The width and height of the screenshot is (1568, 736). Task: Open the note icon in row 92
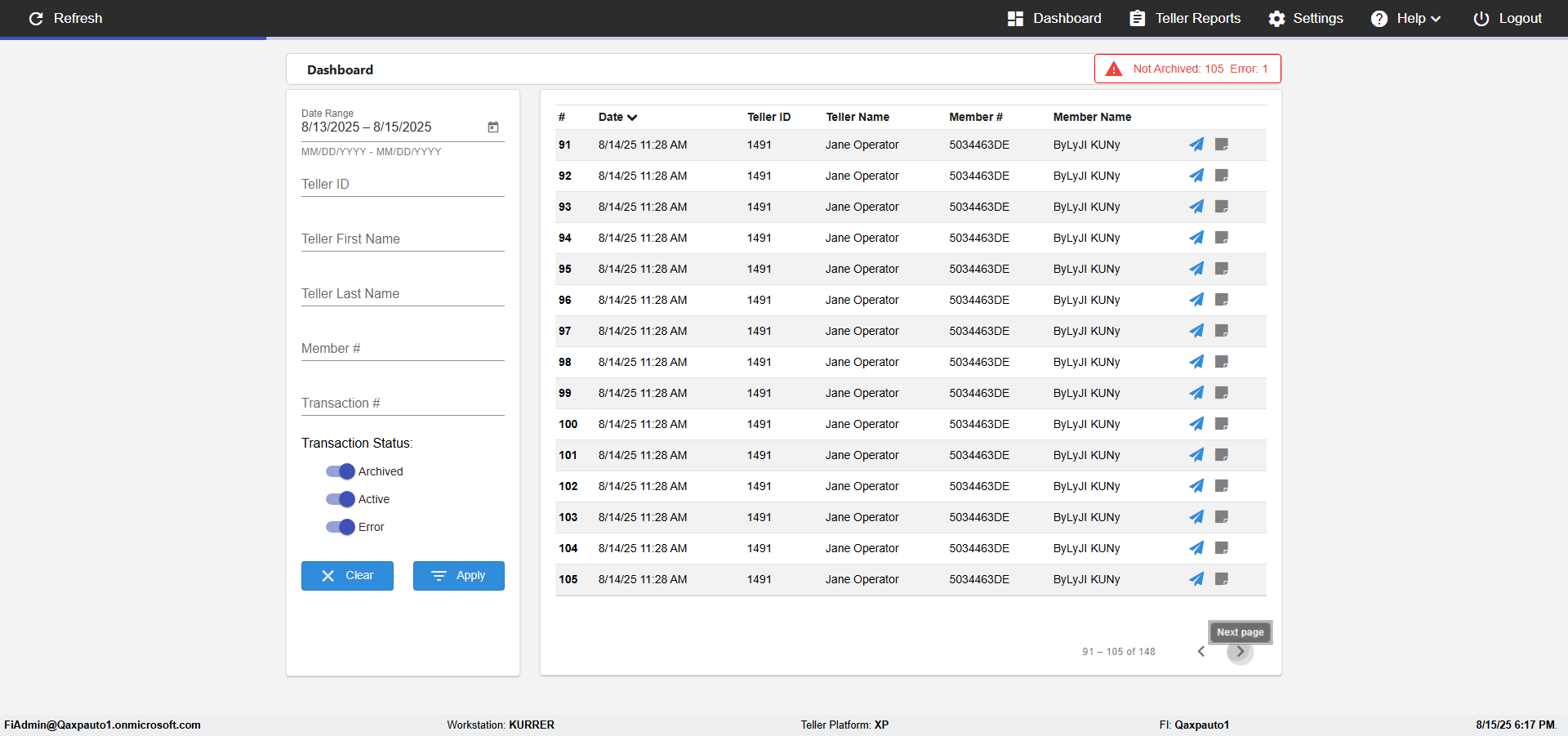pos(1222,176)
